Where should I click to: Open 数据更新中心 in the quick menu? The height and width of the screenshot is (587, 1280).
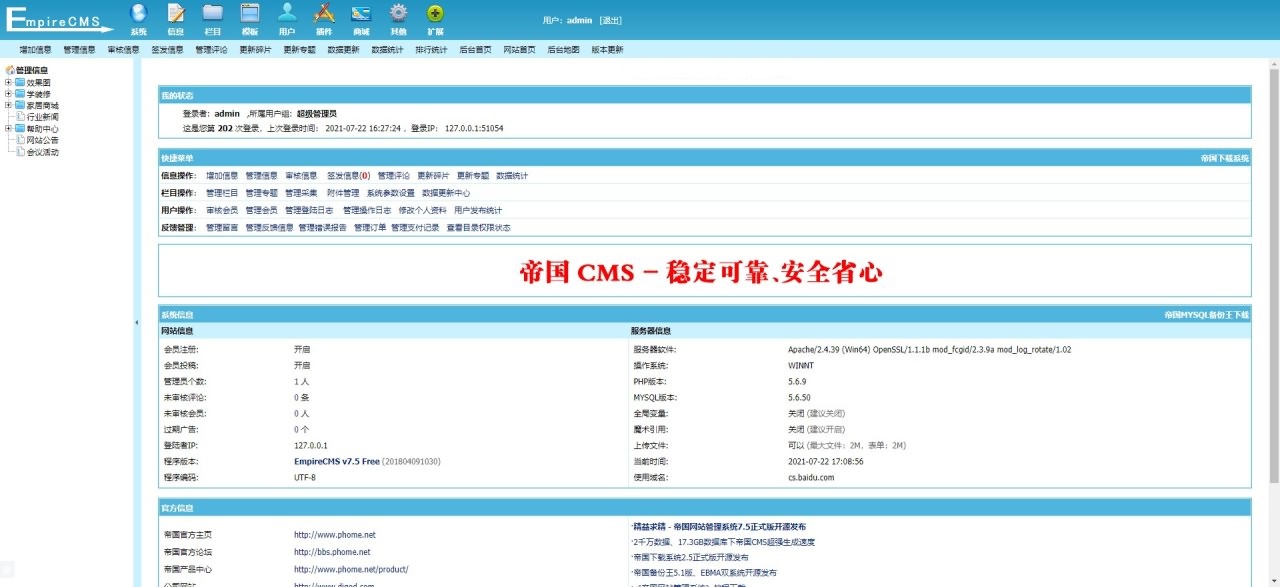(x=446, y=193)
